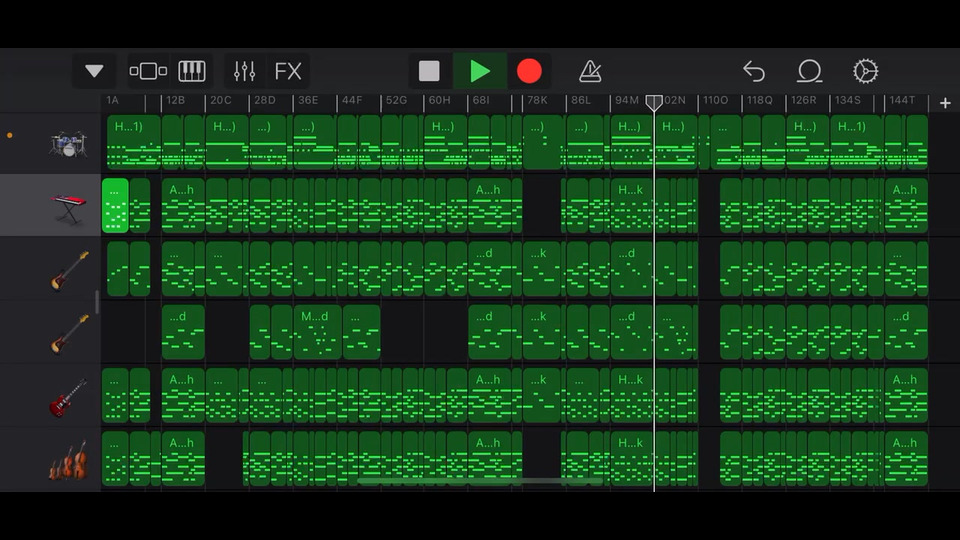This screenshot has width=960, height=540.
Task: Open the downward triangle navigation menu
Action: [94, 71]
